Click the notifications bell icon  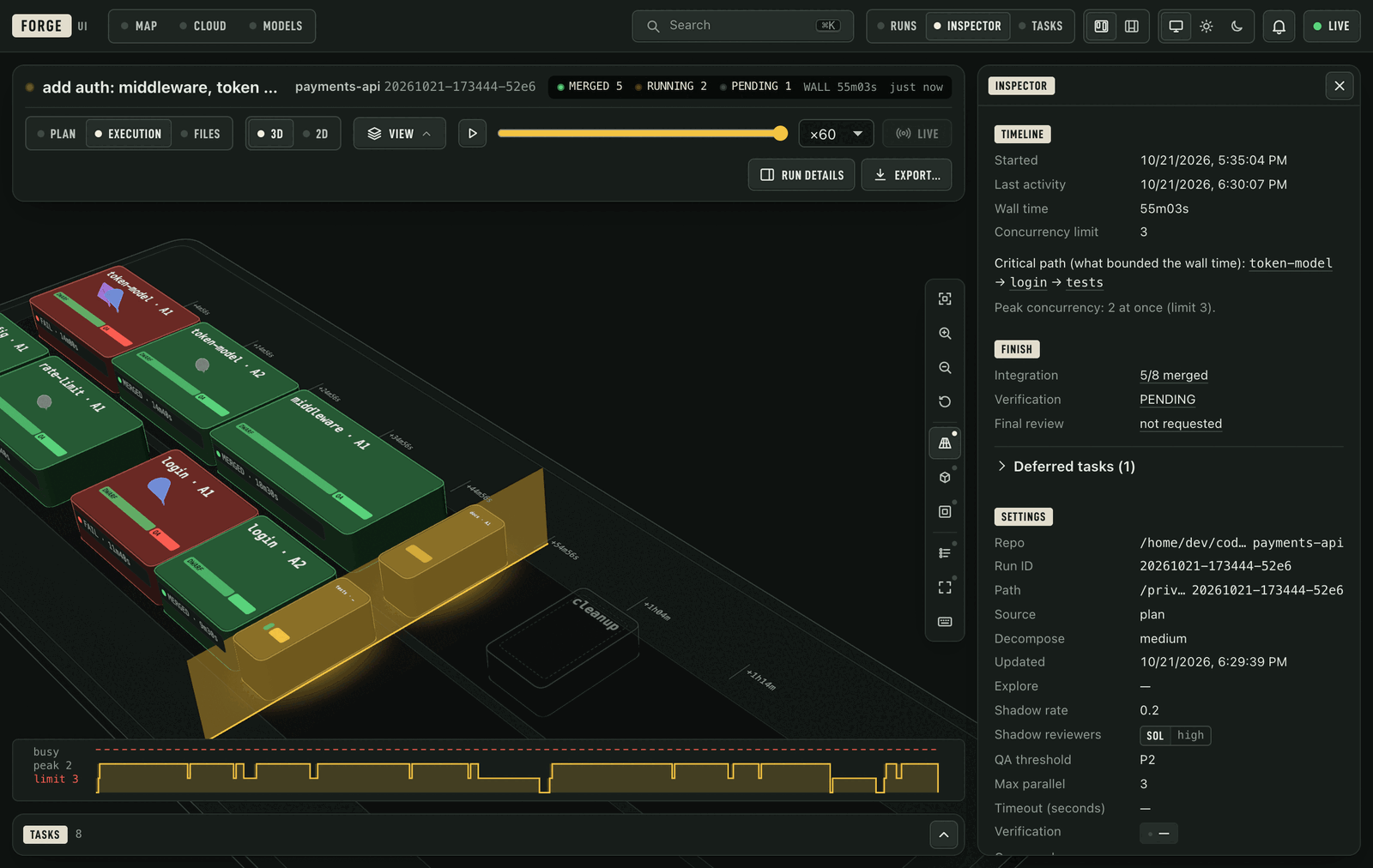pos(1279,27)
